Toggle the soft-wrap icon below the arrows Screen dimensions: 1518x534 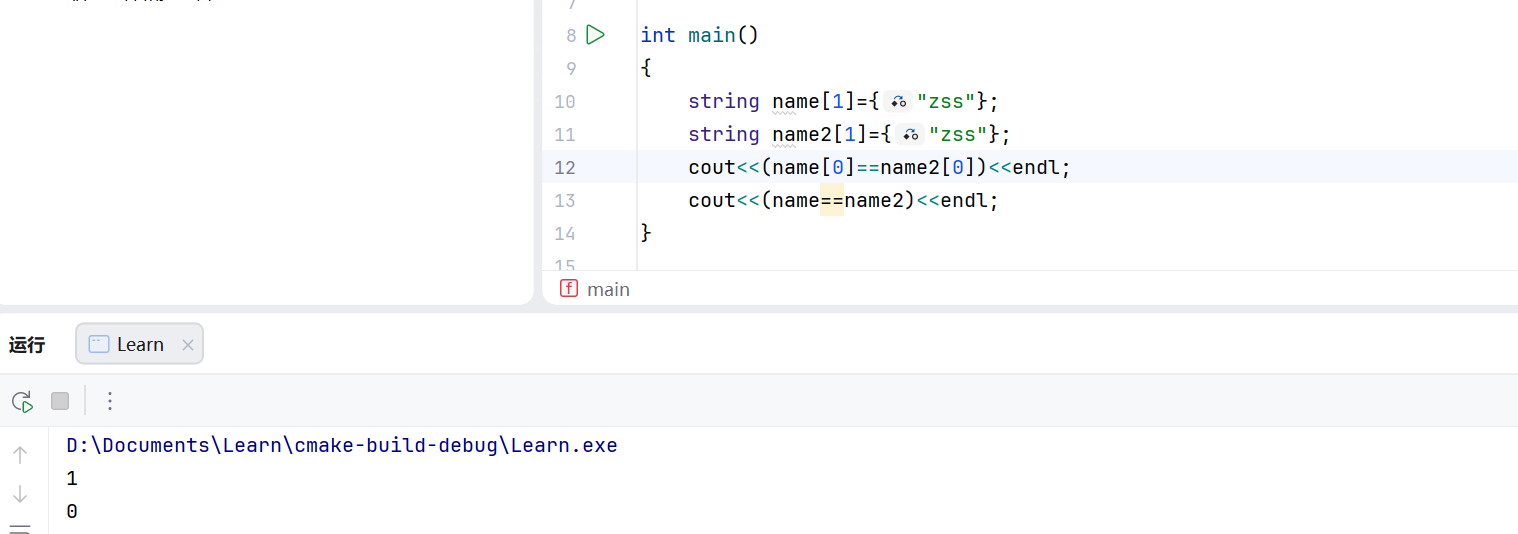coord(20,528)
